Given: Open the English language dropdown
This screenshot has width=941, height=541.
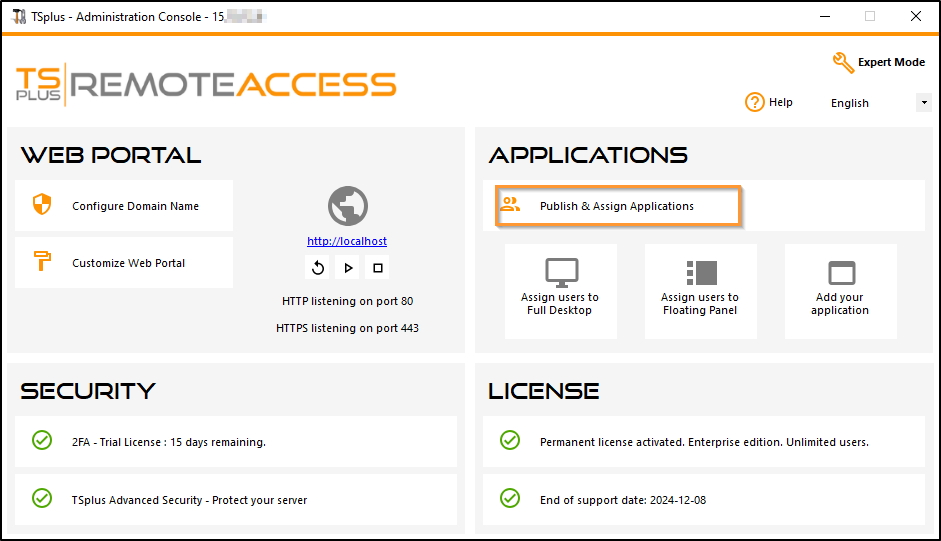Looking at the screenshot, I should coord(923,103).
